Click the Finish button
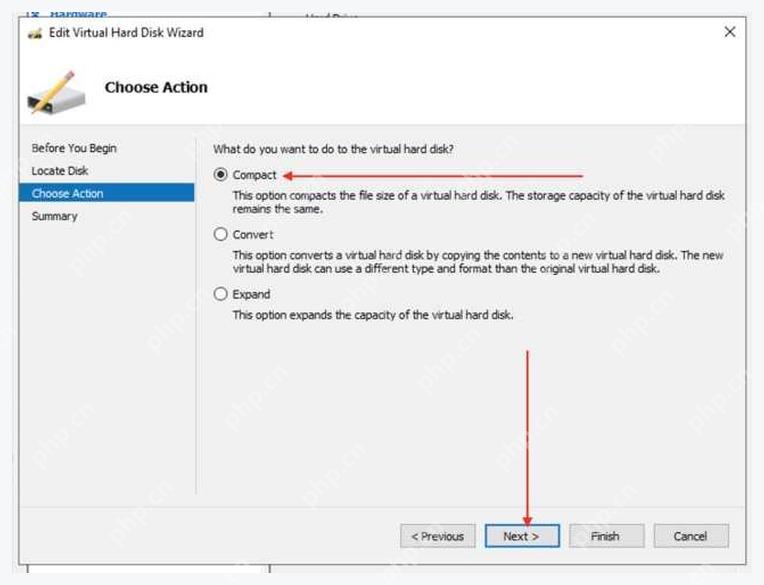The height and width of the screenshot is (585, 764). 606,536
